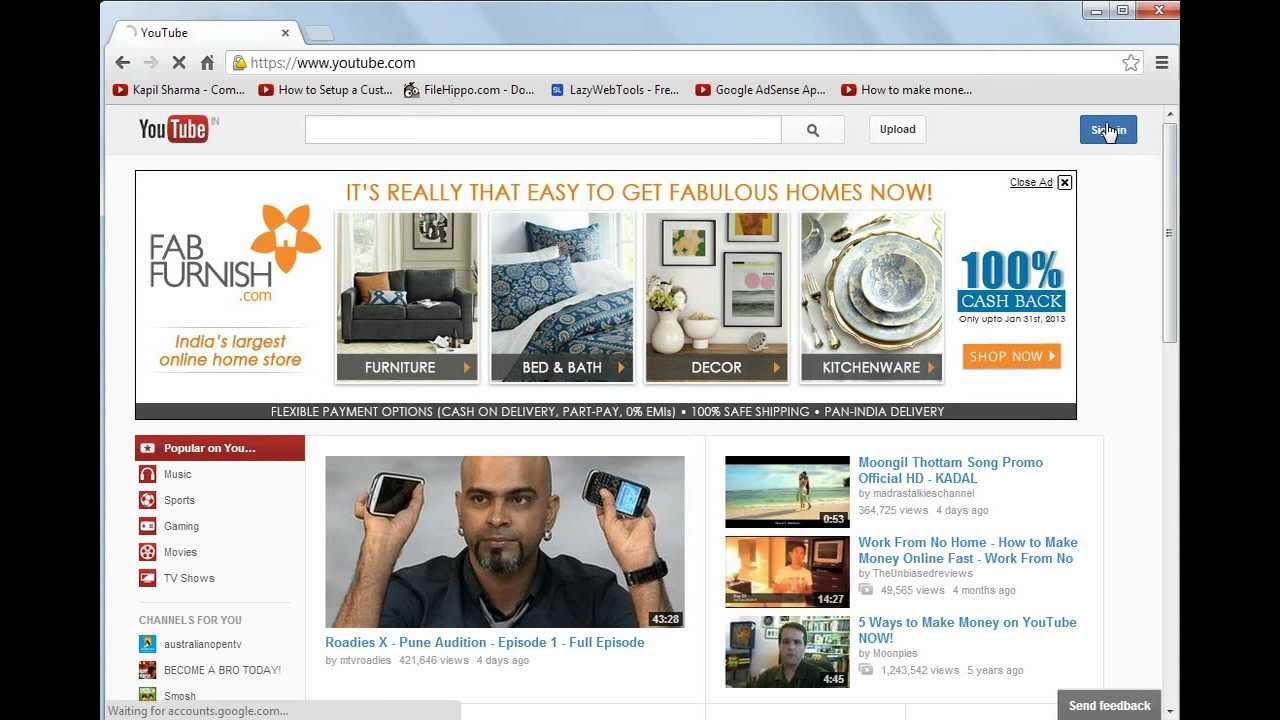This screenshot has width=1280, height=720.
Task: Open mtvroadies uploader link
Action: tap(367, 661)
